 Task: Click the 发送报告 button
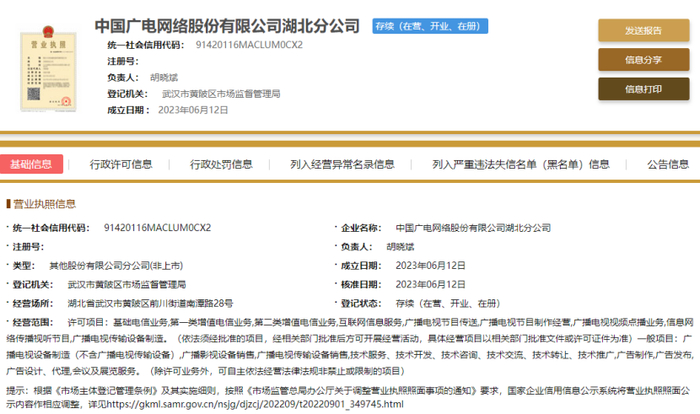644,30
